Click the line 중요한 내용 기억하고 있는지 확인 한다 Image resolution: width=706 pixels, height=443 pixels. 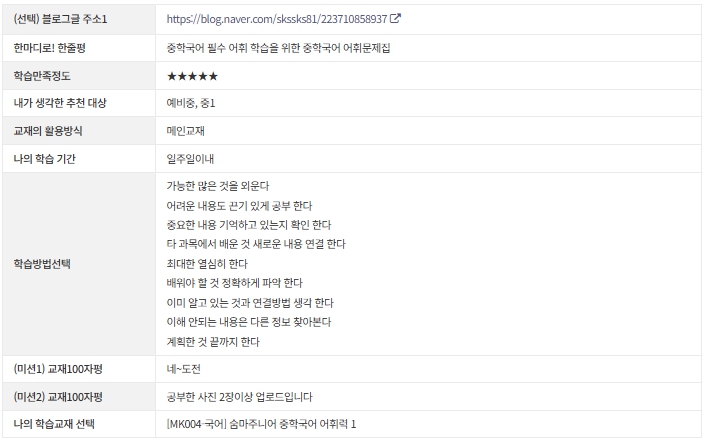pos(249,225)
